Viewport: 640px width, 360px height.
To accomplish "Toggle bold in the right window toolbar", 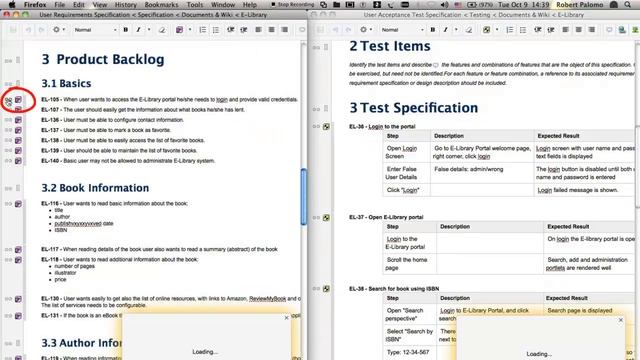I will pos(433,30).
